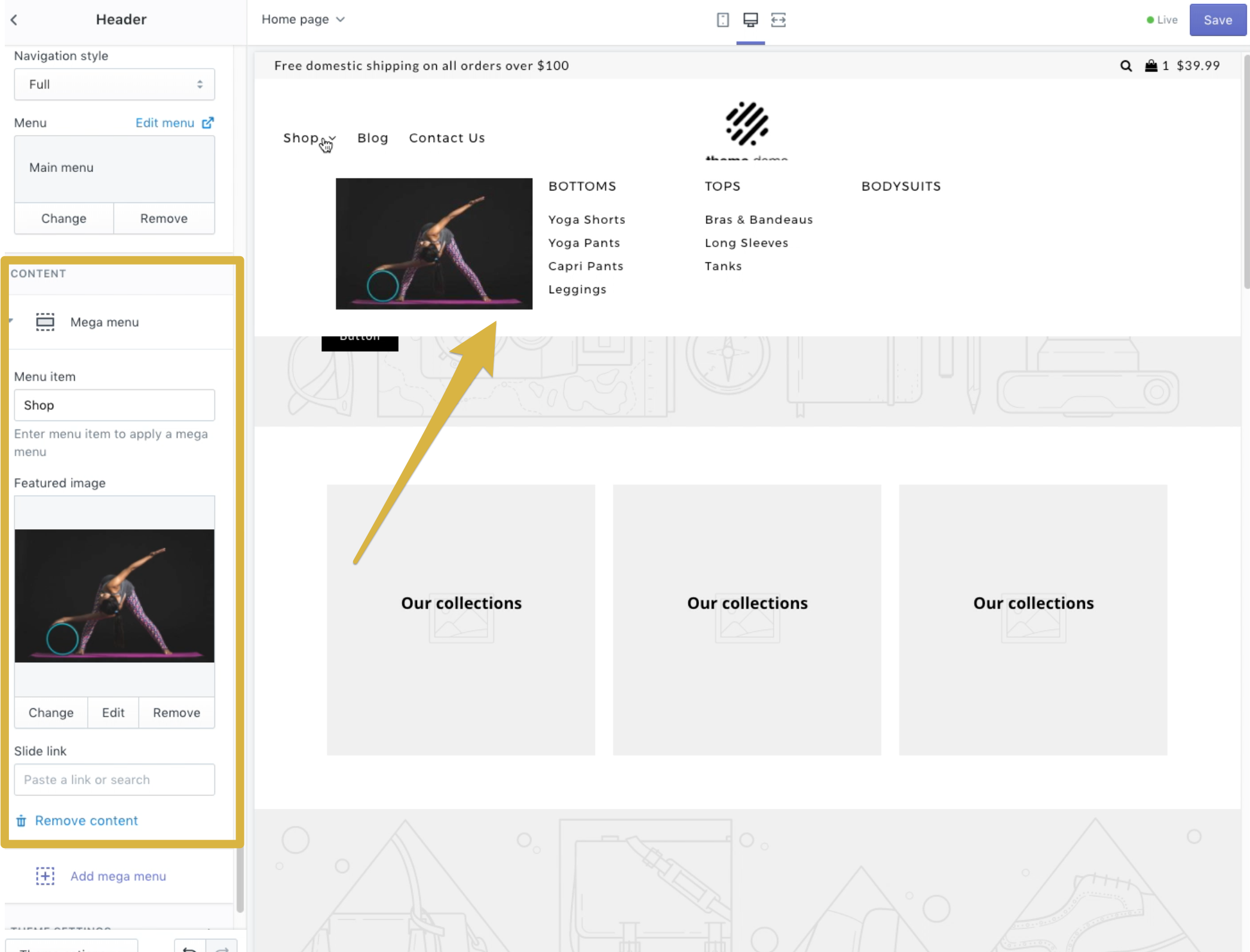1250x952 pixels.
Task: Click the Save button
Action: (x=1217, y=20)
